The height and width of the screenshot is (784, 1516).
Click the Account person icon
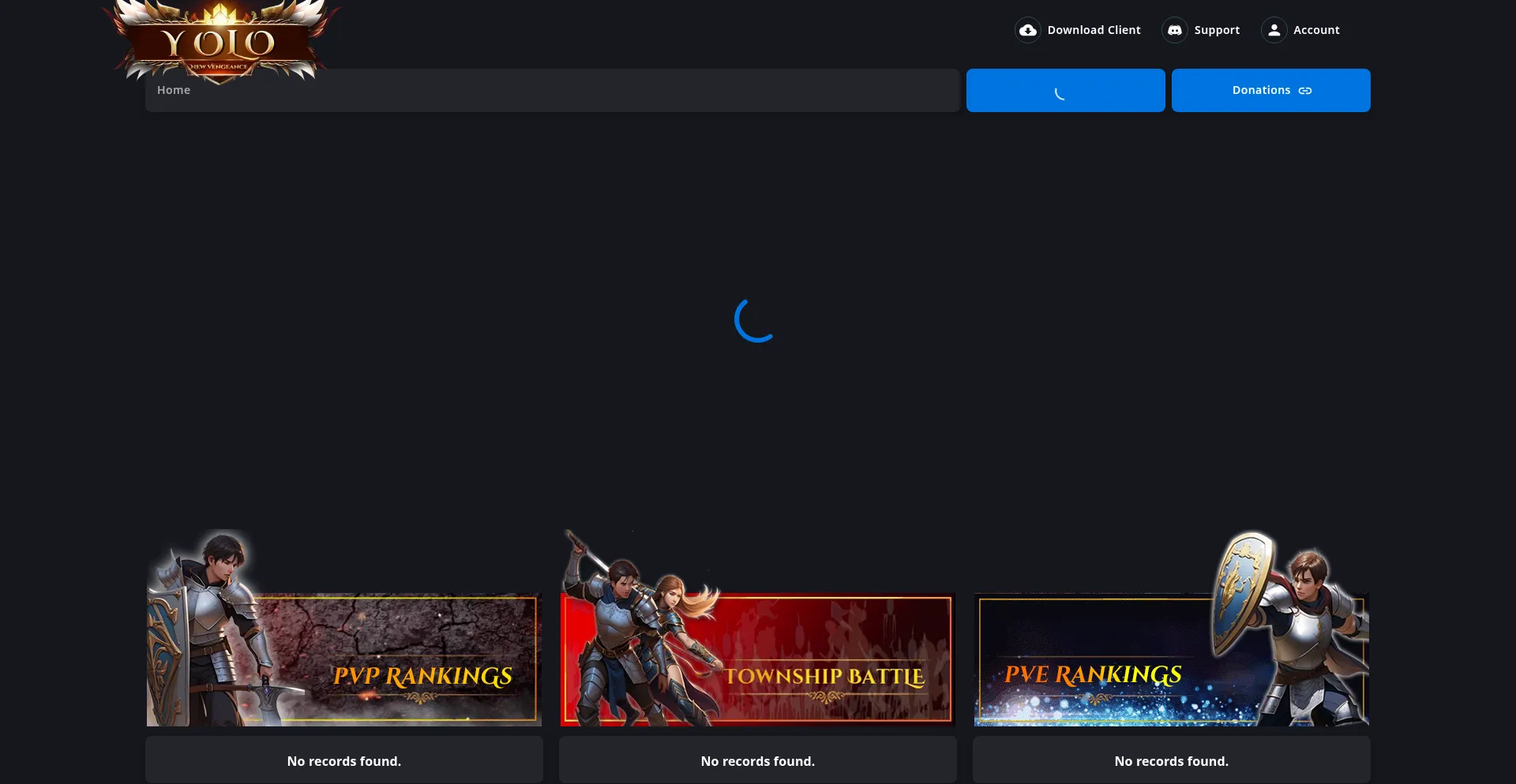(x=1274, y=30)
